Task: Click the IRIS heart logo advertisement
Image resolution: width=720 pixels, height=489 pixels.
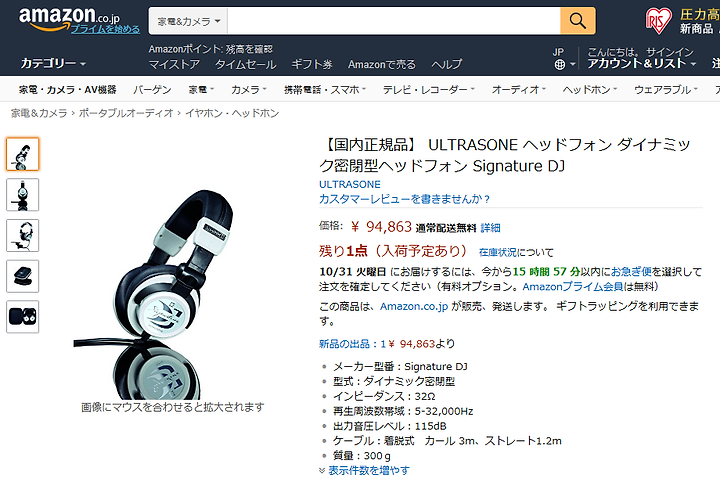Action: (x=658, y=20)
